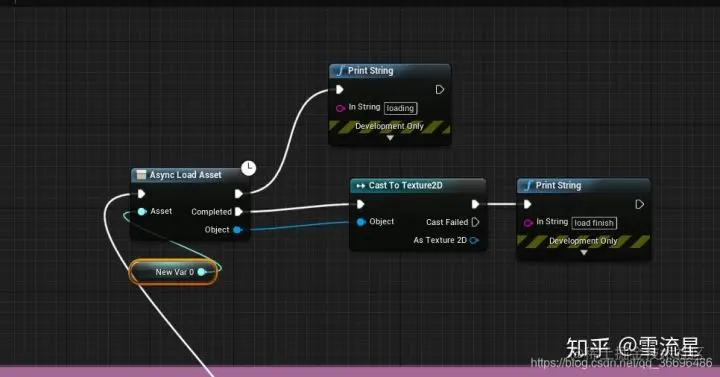Click the Asset input pin on Async Load Asset

pos(142,211)
